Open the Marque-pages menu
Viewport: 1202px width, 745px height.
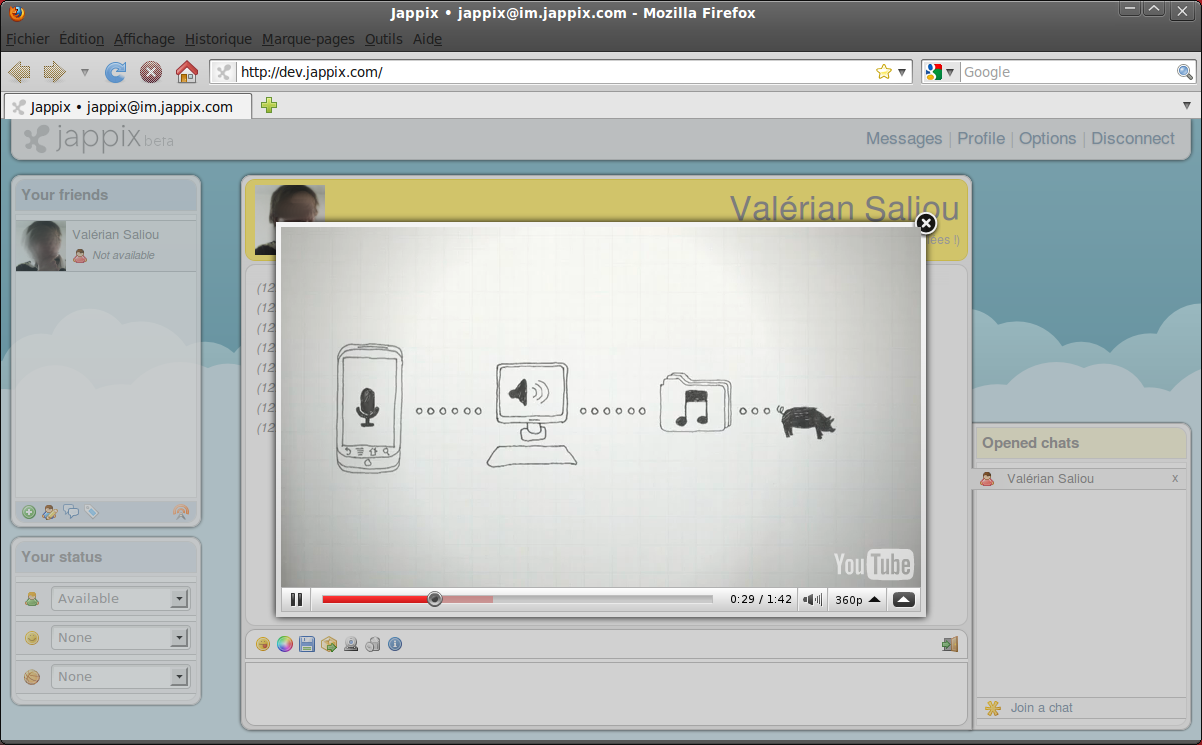[308, 39]
